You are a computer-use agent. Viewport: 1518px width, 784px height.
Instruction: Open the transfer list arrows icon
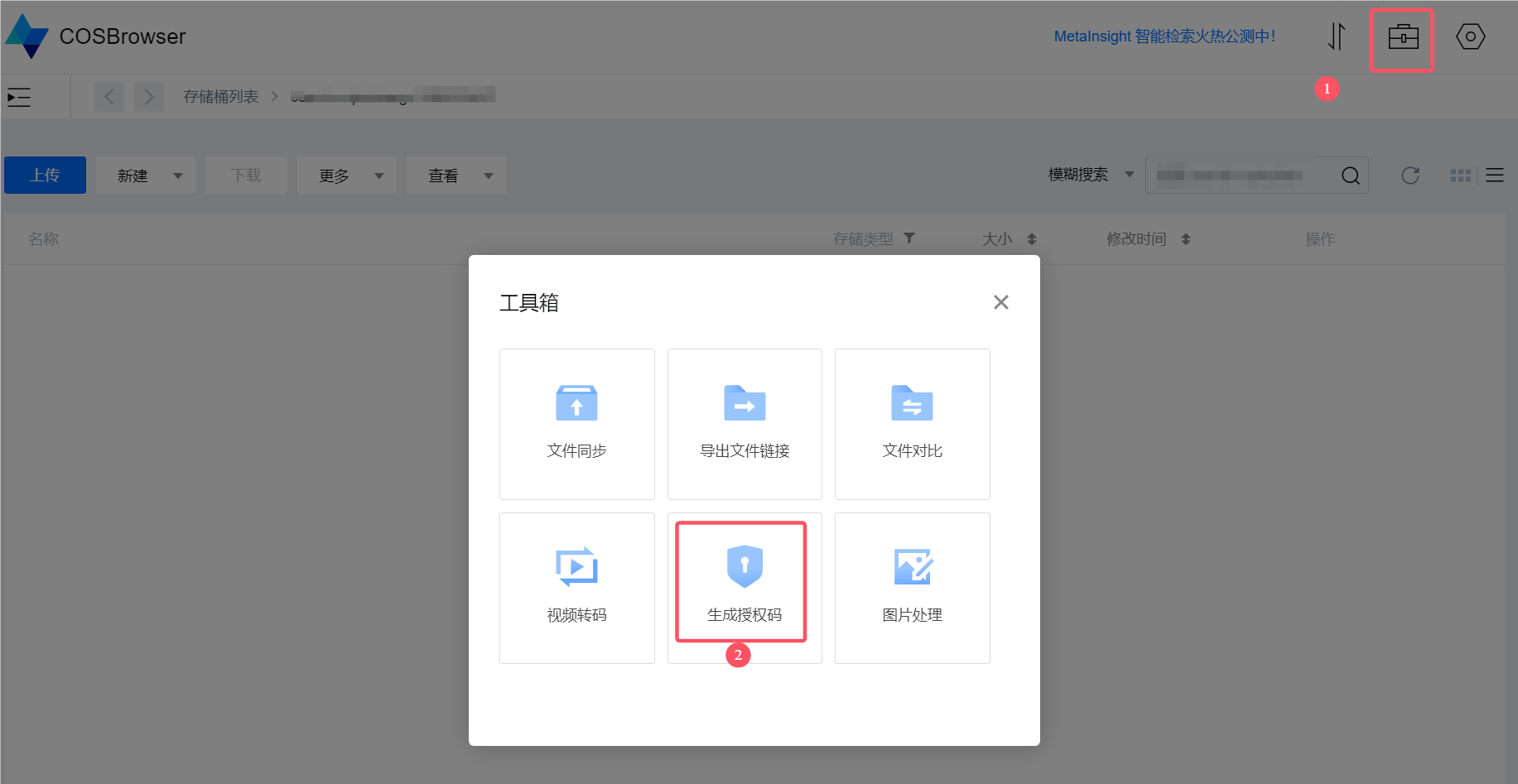[1336, 36]
